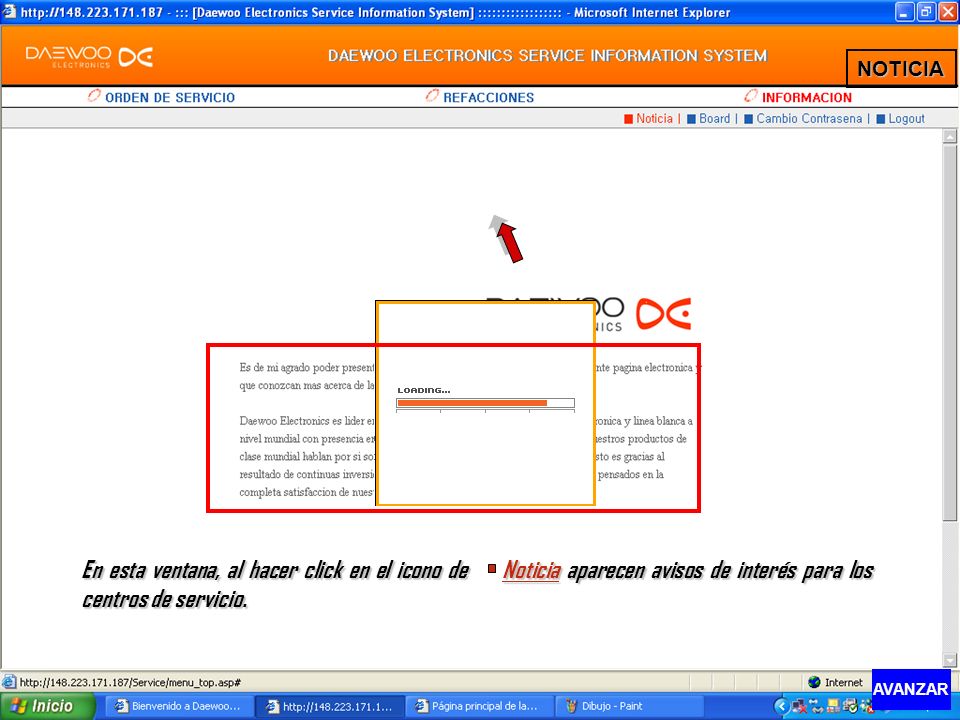Open the REFACCIONES menu
Viewport: 960px width, 720px height.
pyautogui.click(x=488, y=97)
